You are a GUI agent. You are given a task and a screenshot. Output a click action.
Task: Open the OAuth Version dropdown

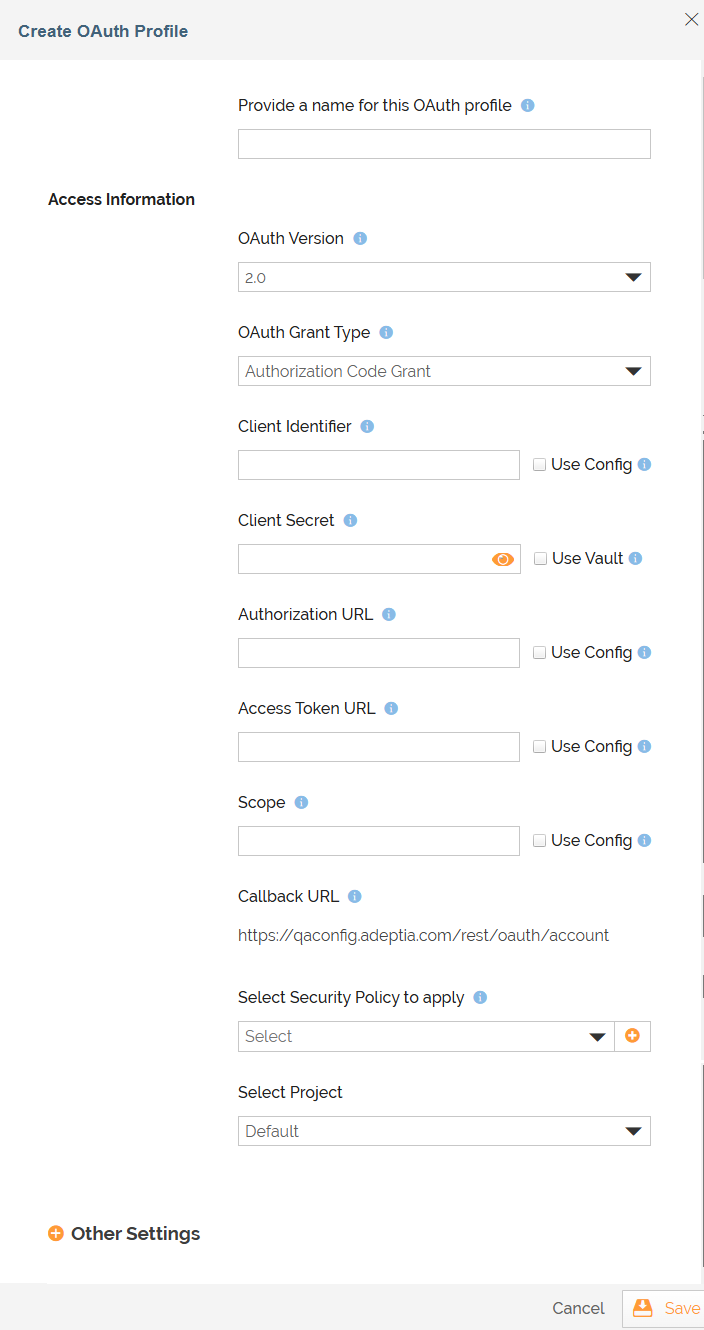(444, 277)
